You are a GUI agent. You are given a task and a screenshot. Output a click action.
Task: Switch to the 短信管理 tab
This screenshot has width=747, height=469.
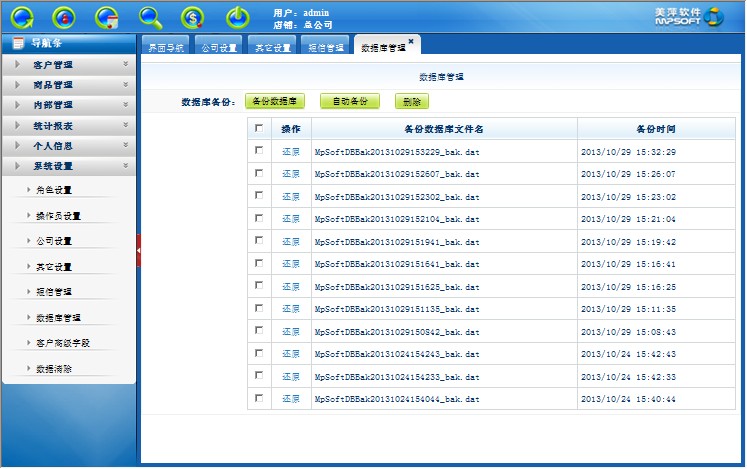coord(324,47)
